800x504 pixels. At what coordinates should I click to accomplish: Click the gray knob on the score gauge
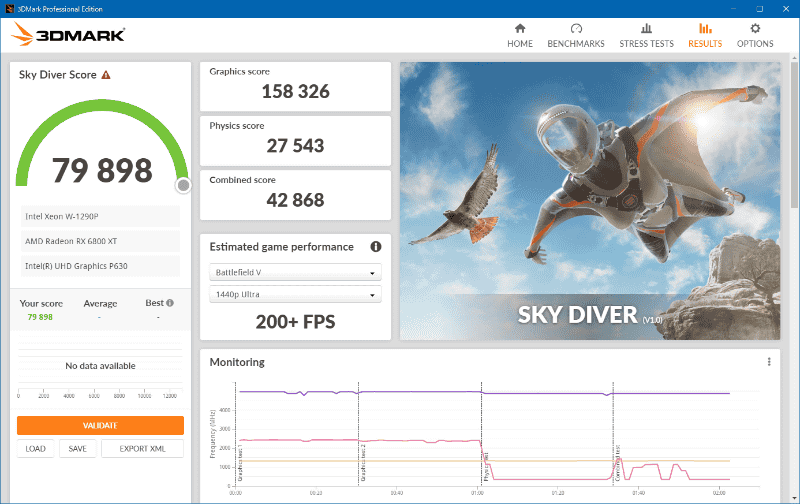(183, 186)
